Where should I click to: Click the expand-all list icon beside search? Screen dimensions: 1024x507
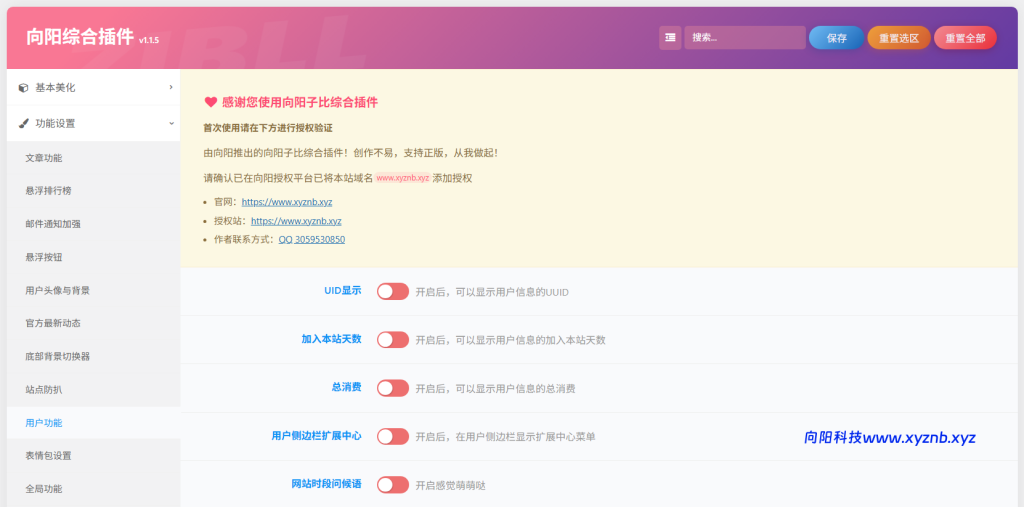(x=670, y=38)
